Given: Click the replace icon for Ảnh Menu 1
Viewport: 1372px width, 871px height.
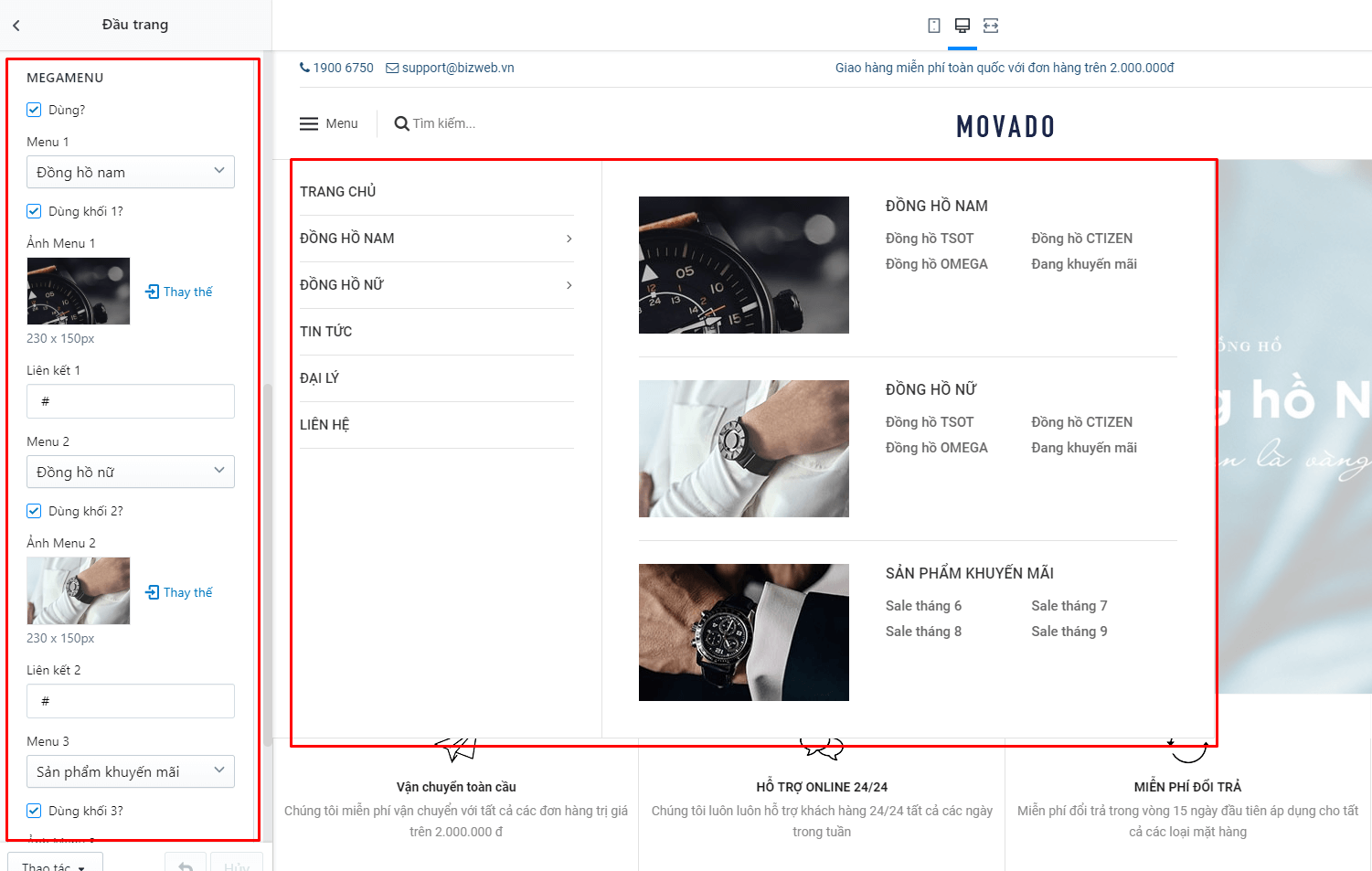Looking at the screenshot, I should 153,292.
